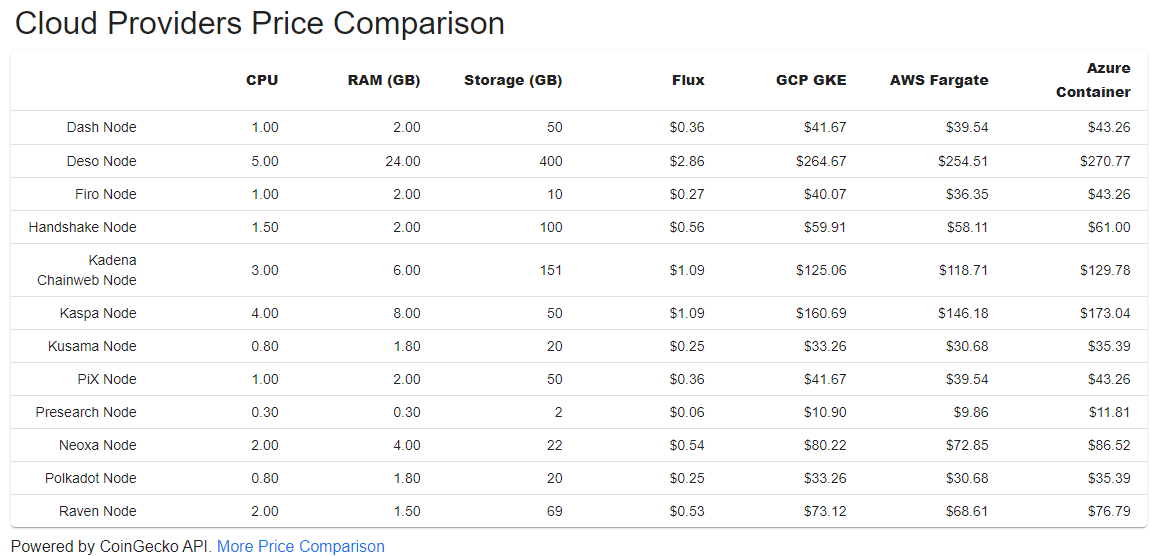The image size is (1150, 556).
Task: Click Deso Node's $2.86 Flux price
Action: (687, 161)
